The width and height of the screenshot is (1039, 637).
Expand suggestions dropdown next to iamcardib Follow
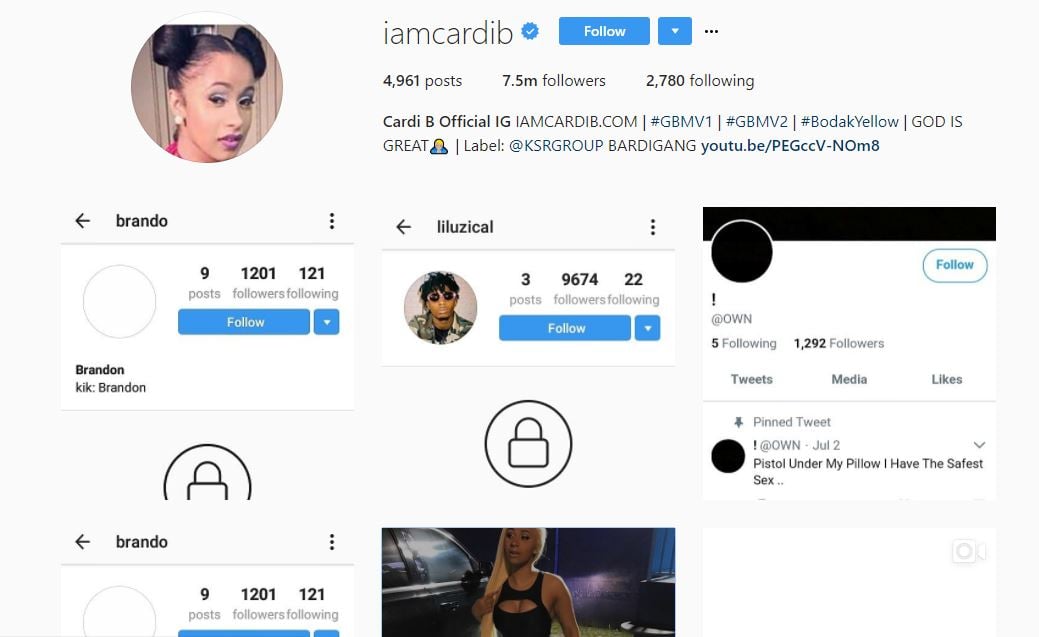point(675,31)
